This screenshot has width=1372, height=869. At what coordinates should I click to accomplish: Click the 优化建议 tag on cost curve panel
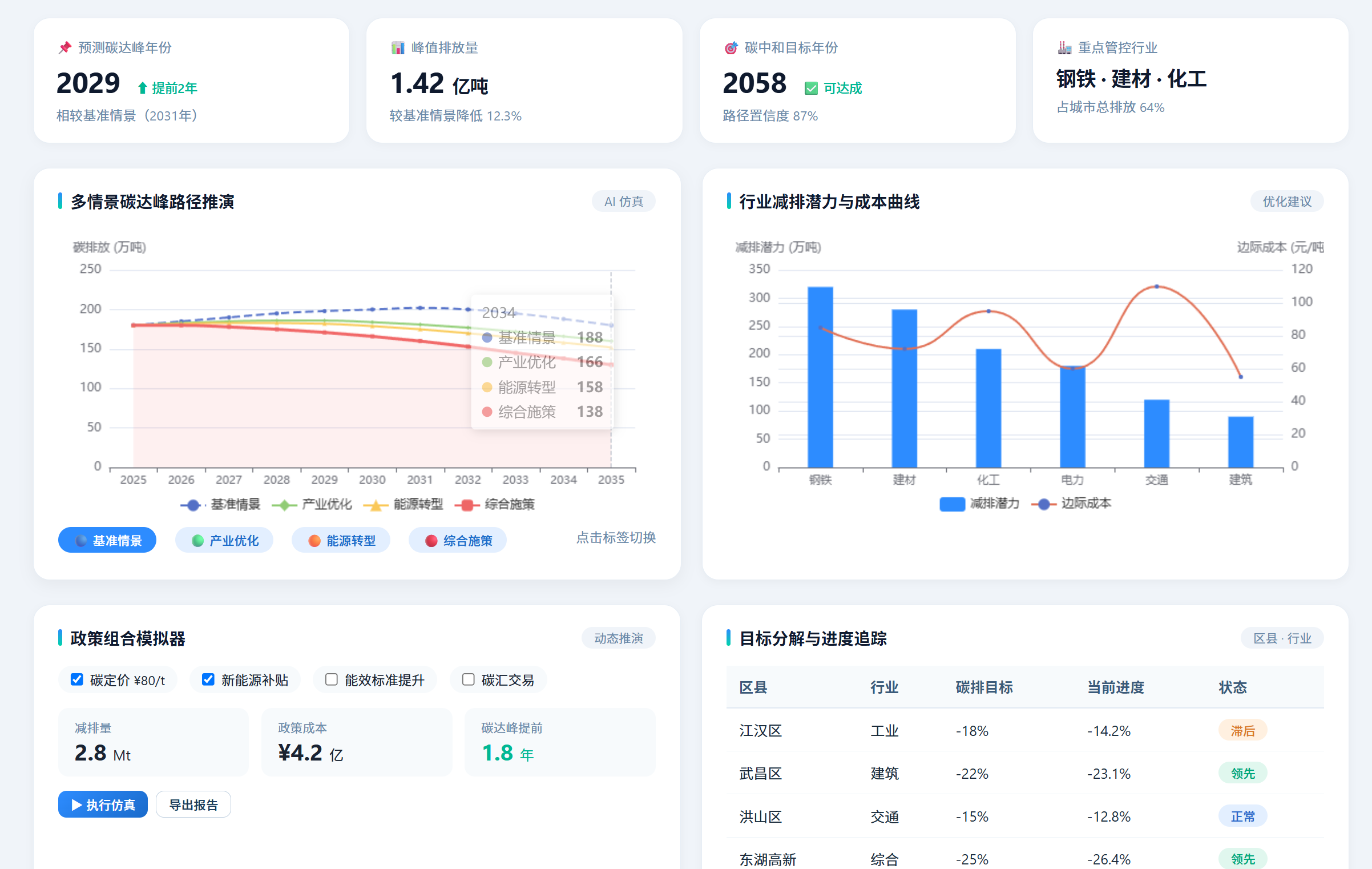coord(1286,202)
